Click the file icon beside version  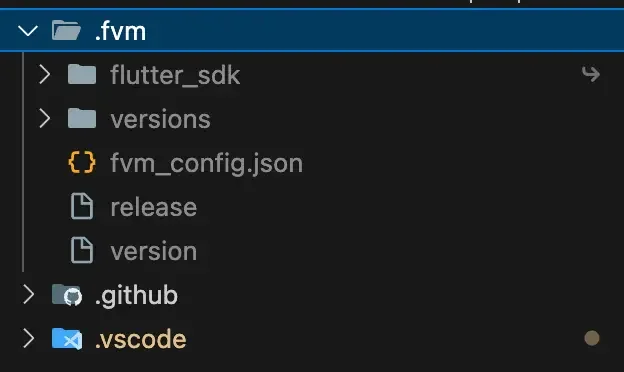pos(82,250)
